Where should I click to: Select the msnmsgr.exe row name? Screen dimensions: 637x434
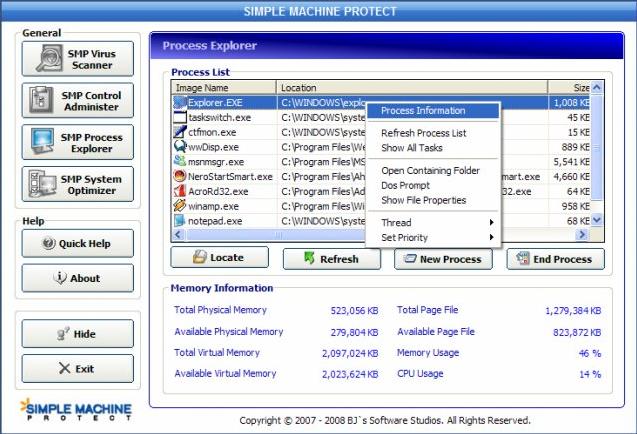tap(216, 162)
